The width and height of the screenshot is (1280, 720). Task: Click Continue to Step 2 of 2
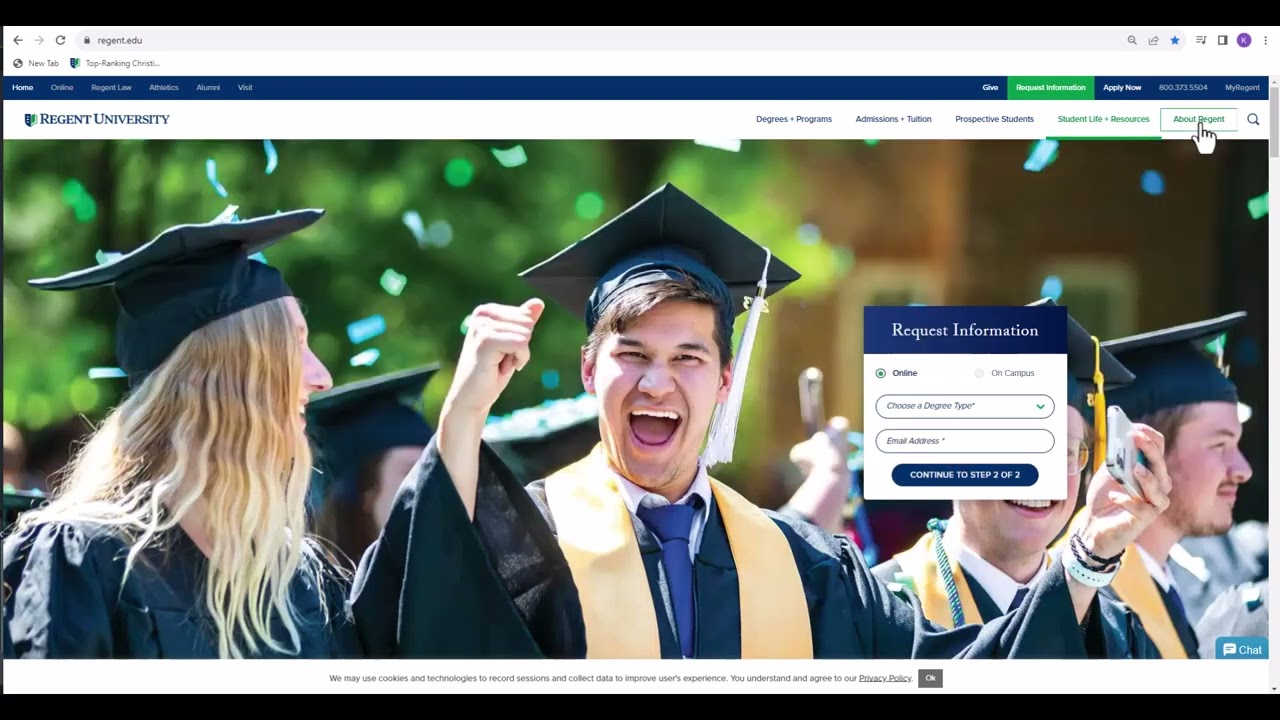(x=965, y=475)
